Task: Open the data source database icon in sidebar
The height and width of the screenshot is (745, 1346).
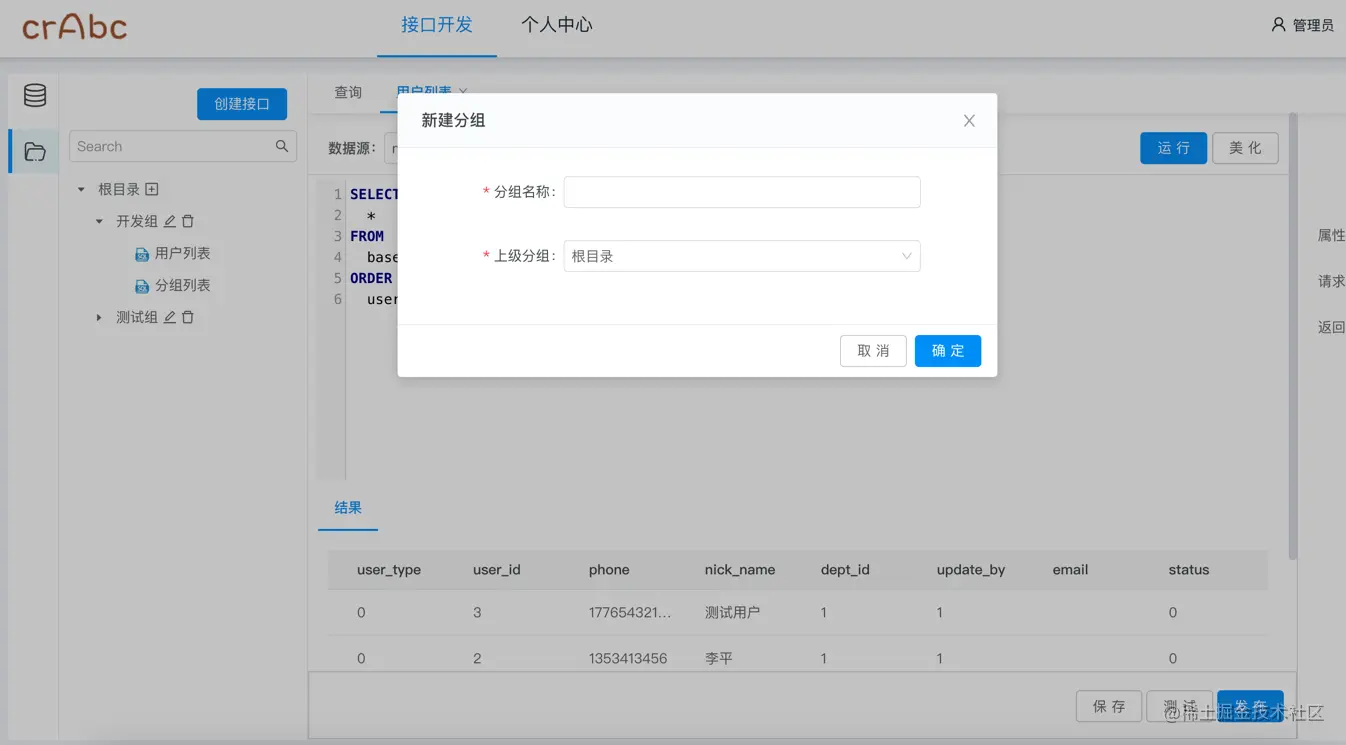Action: coord(35,96)
